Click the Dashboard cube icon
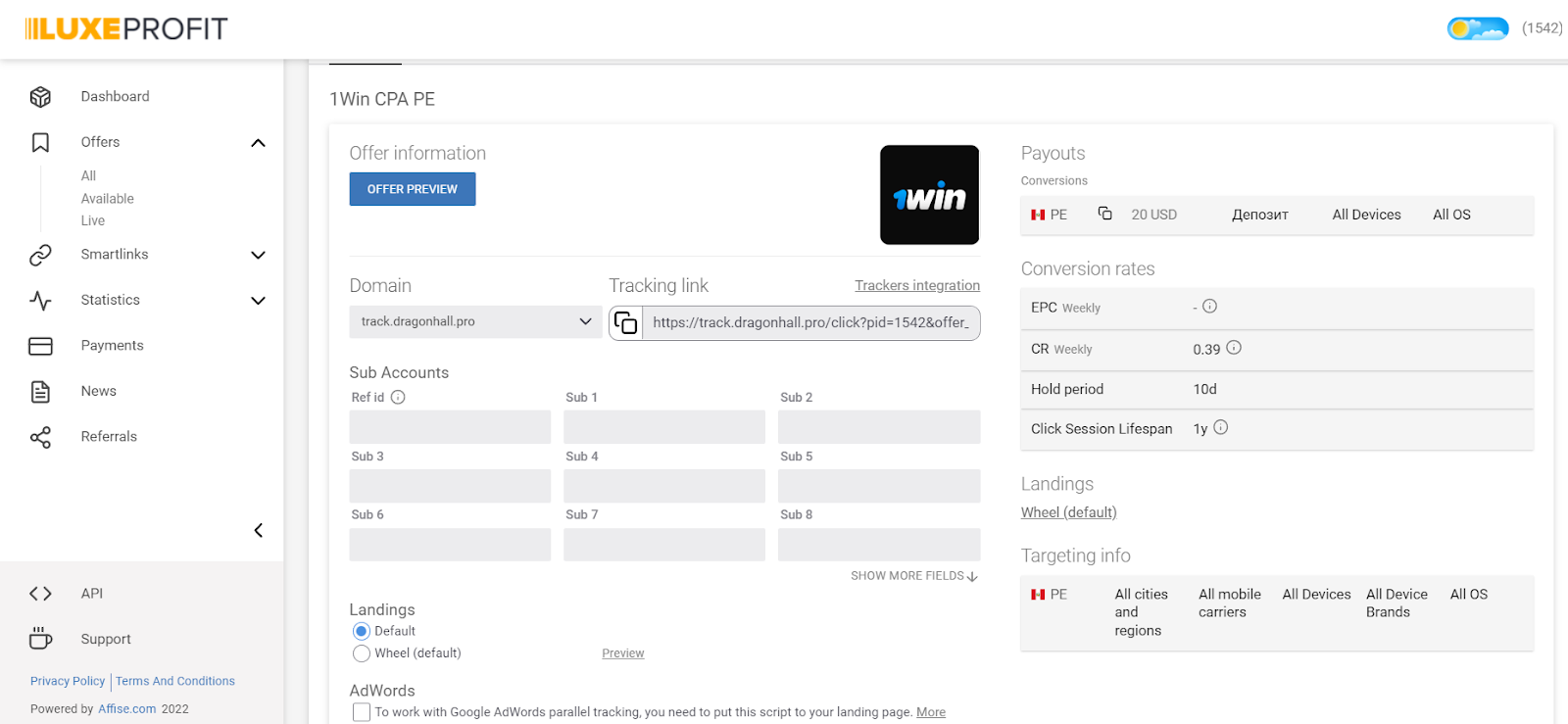The height and width of the screenshot is (724, 1568). tap(40, 96)
